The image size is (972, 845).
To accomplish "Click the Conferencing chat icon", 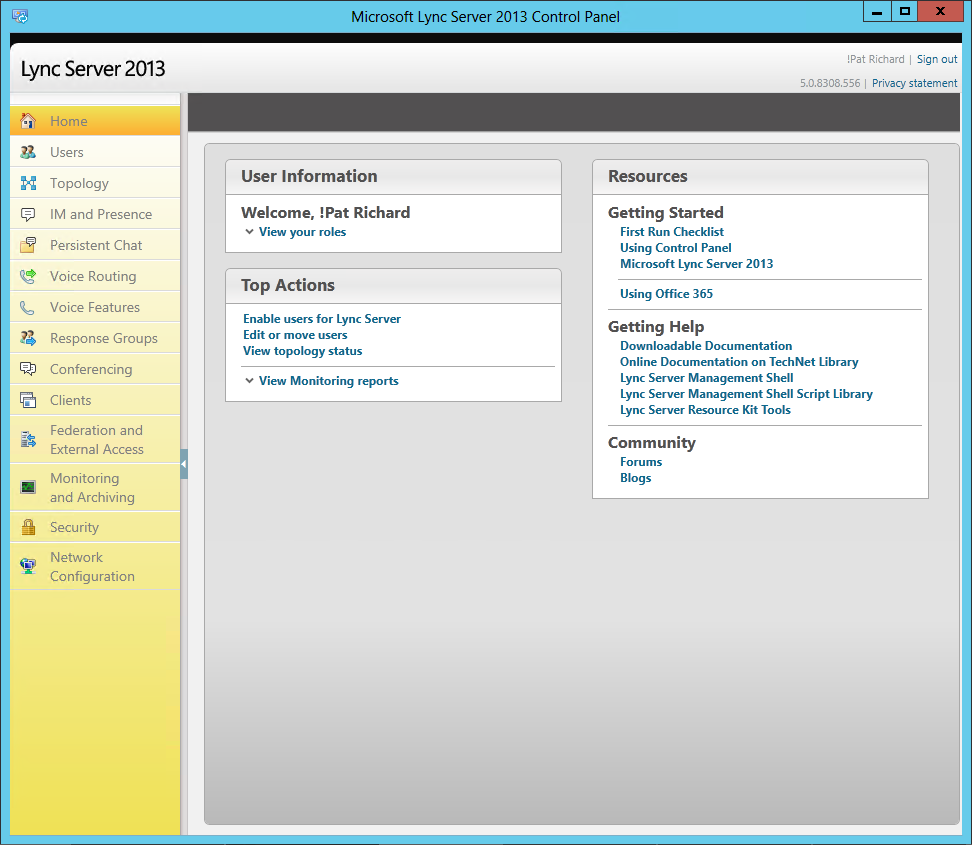I will [28, 369].
